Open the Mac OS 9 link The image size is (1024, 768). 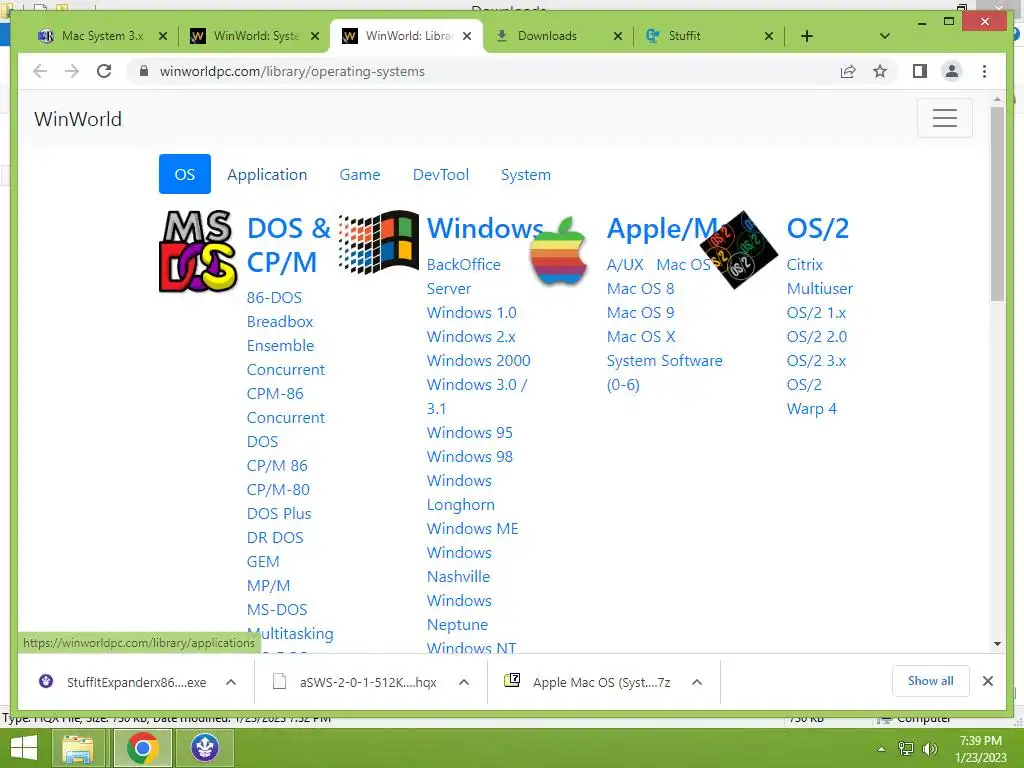click(x=641, y=312)
